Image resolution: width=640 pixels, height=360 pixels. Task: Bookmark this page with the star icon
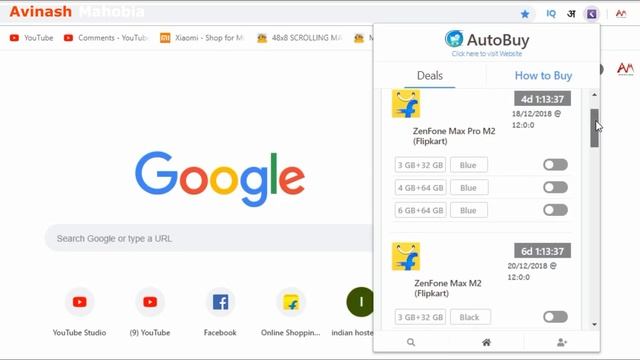525,14
